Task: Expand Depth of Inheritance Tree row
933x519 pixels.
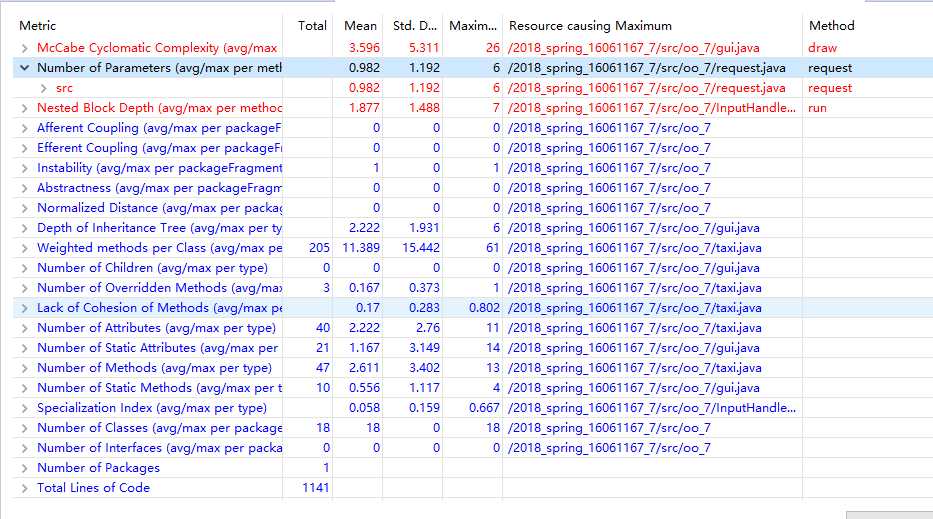Action: [24, 228]
